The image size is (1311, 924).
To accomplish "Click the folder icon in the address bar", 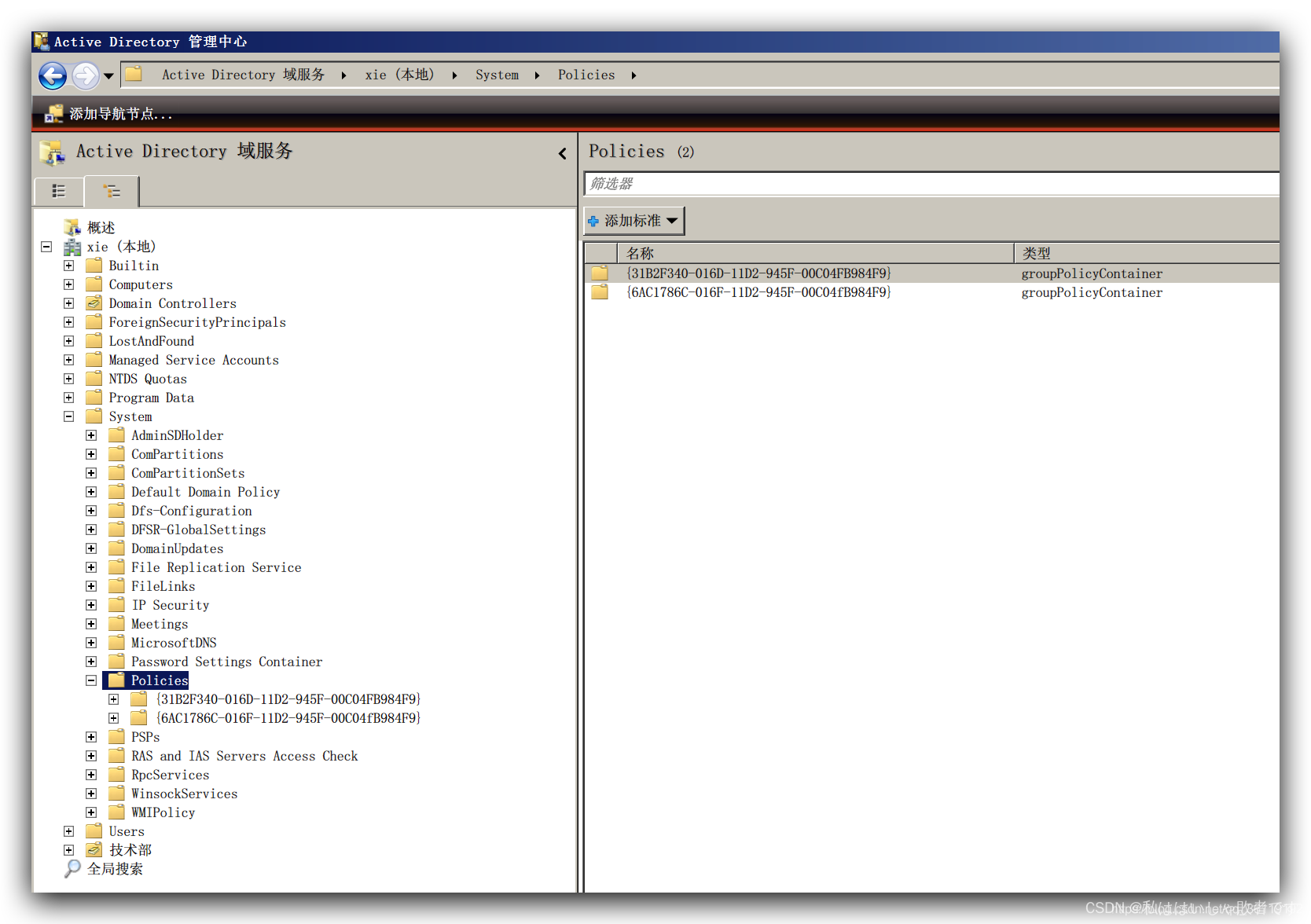I will coord(134,74).
